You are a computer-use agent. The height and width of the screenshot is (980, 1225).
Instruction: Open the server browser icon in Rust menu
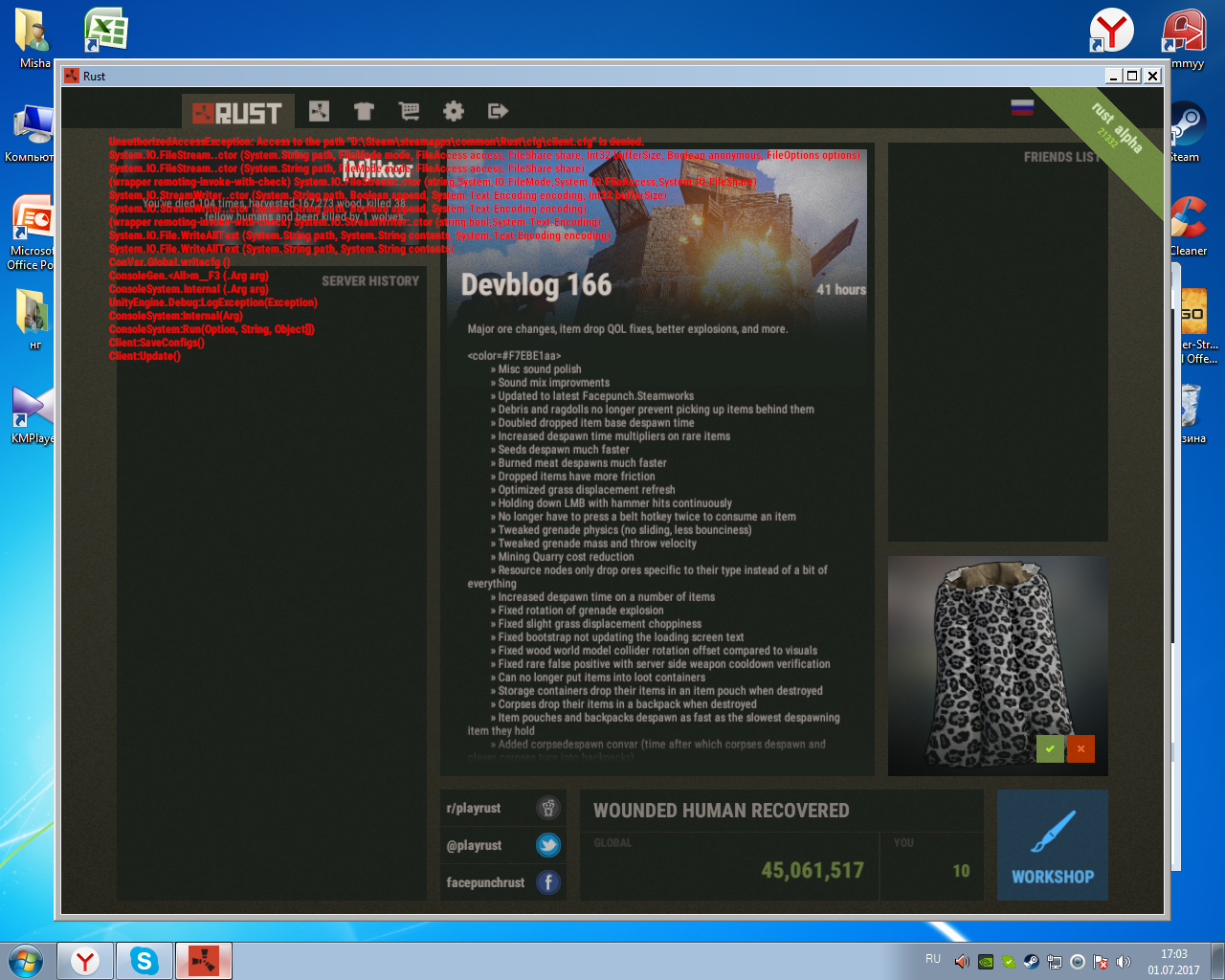pos(319,111)
